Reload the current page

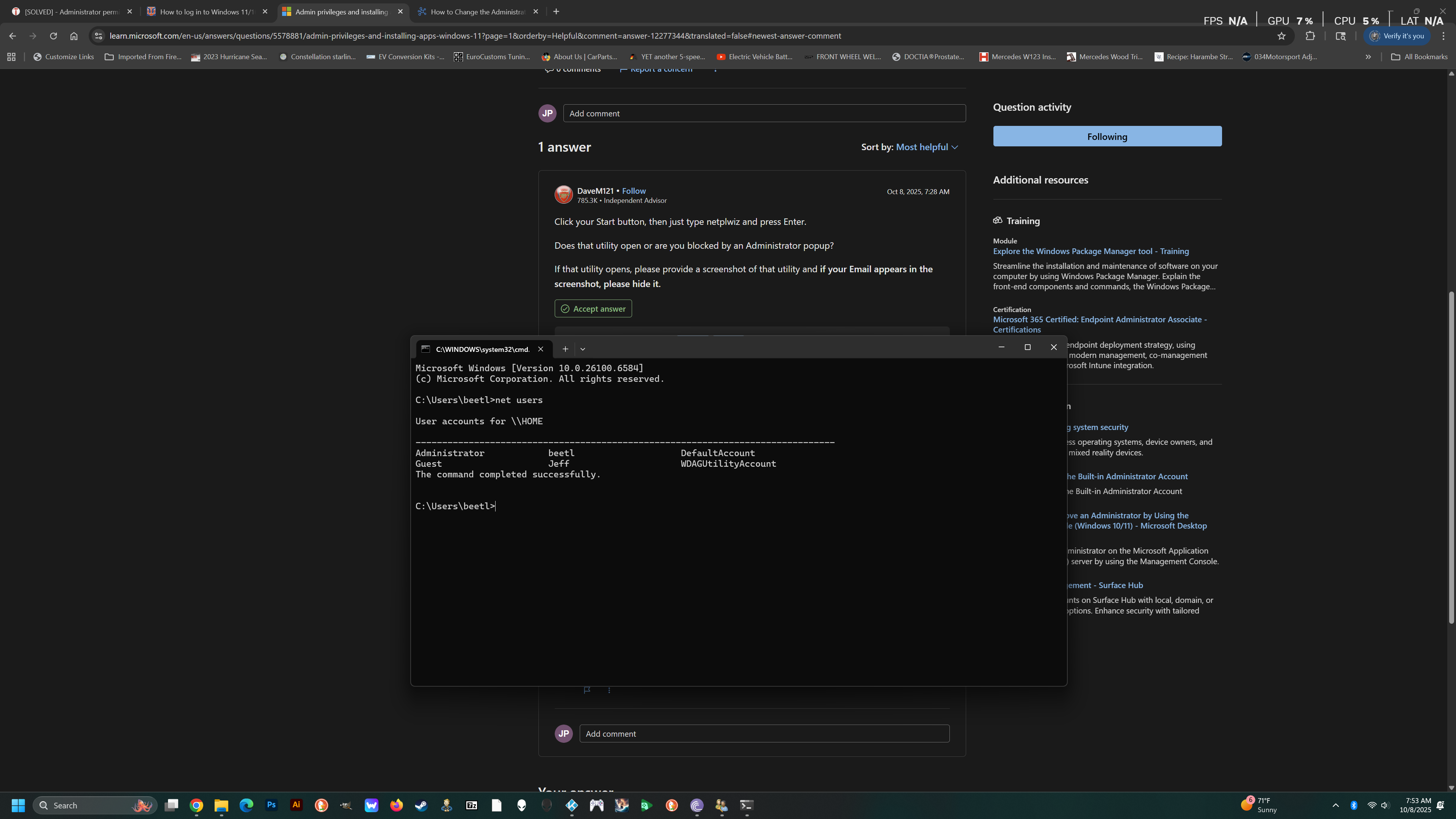[x=53, y=36]
